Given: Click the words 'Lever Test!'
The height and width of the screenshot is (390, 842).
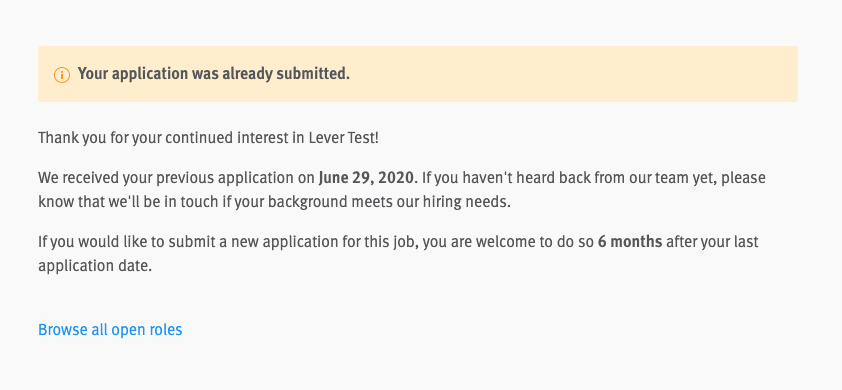Looking at the screenshot, I should tap(344, 138).
